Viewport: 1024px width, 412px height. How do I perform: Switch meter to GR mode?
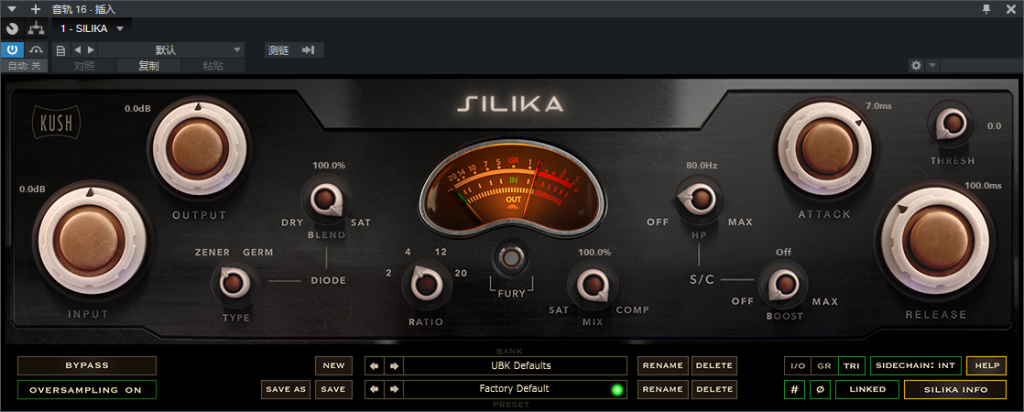[x=824, y=366]
